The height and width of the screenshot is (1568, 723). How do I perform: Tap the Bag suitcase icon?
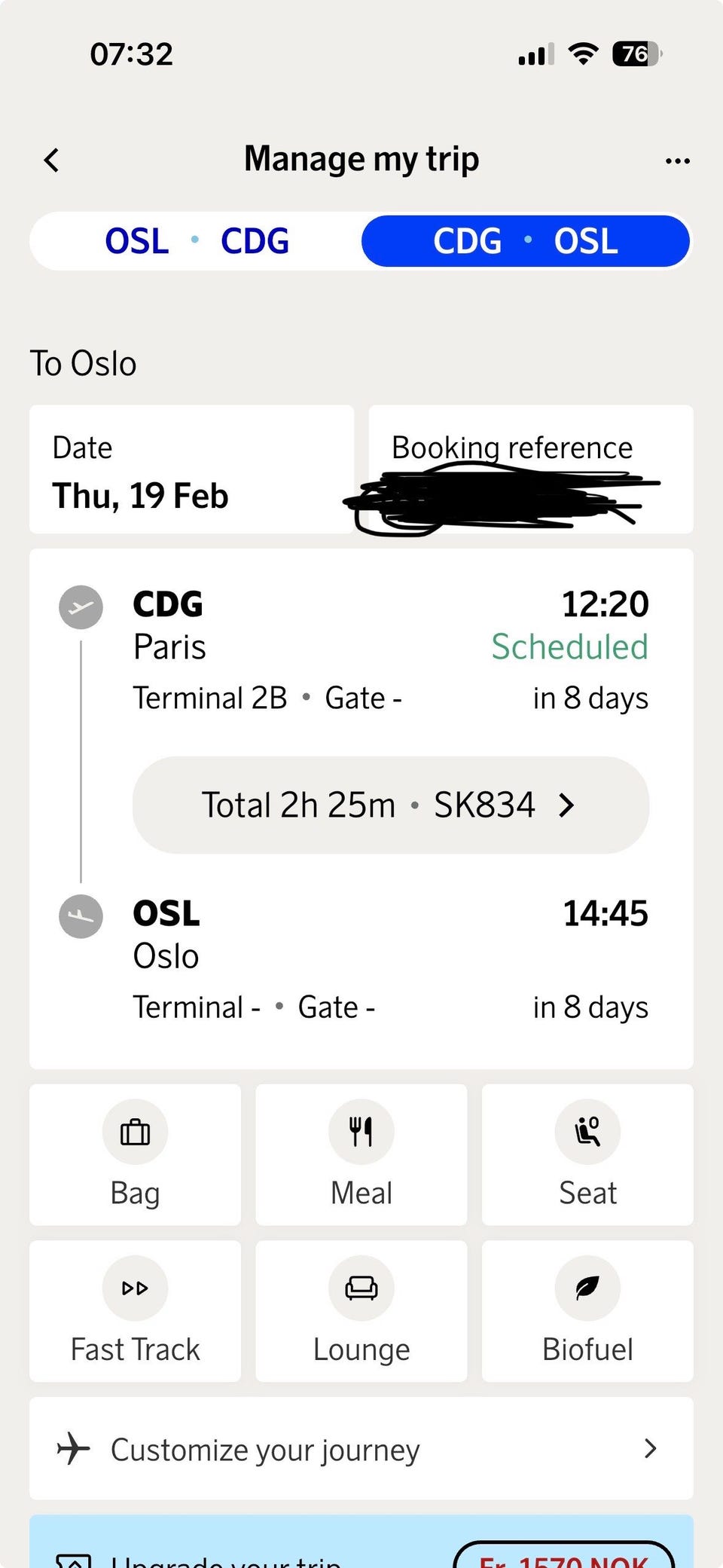point(136,1132)
